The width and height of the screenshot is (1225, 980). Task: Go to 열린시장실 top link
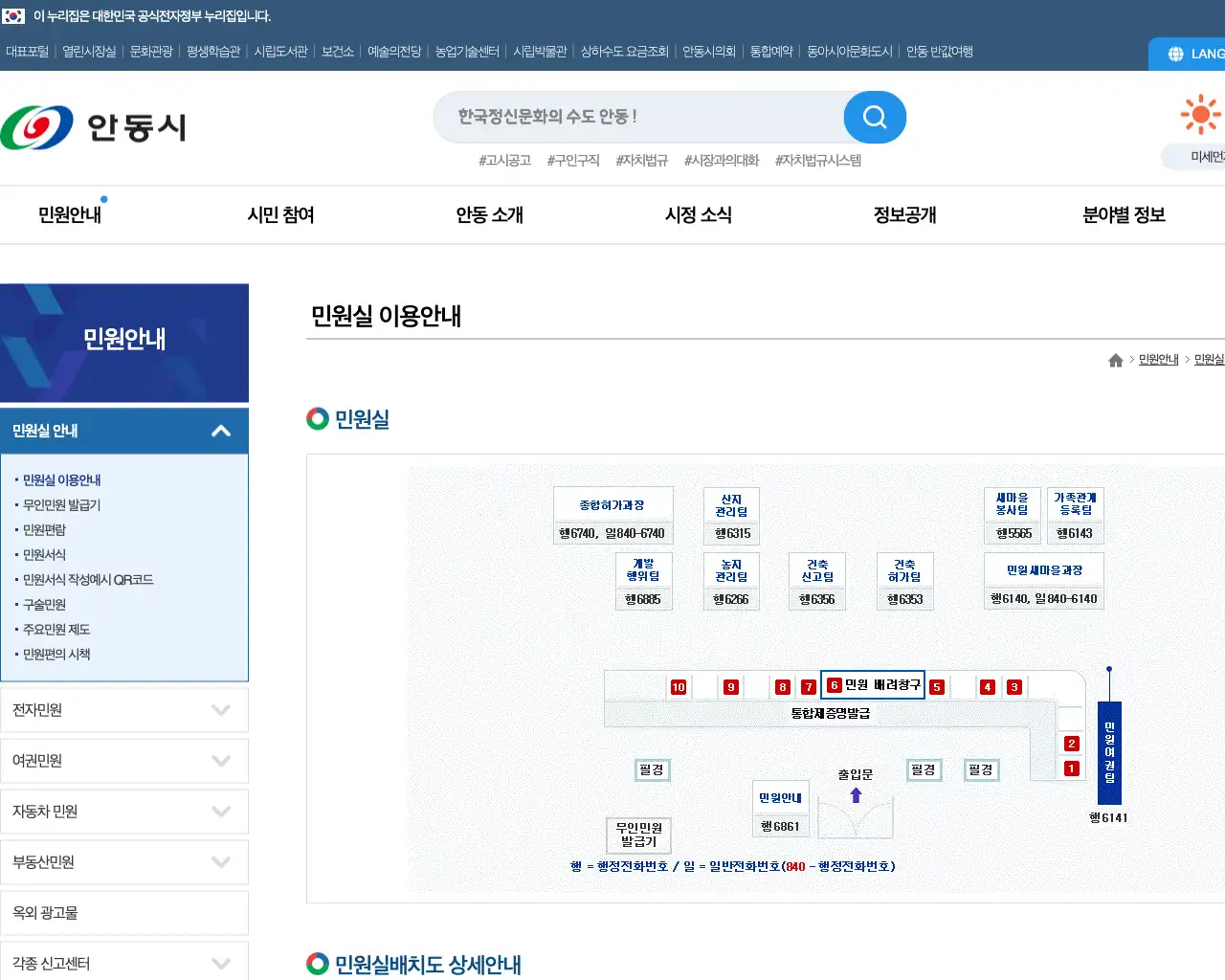coord(89,52)
